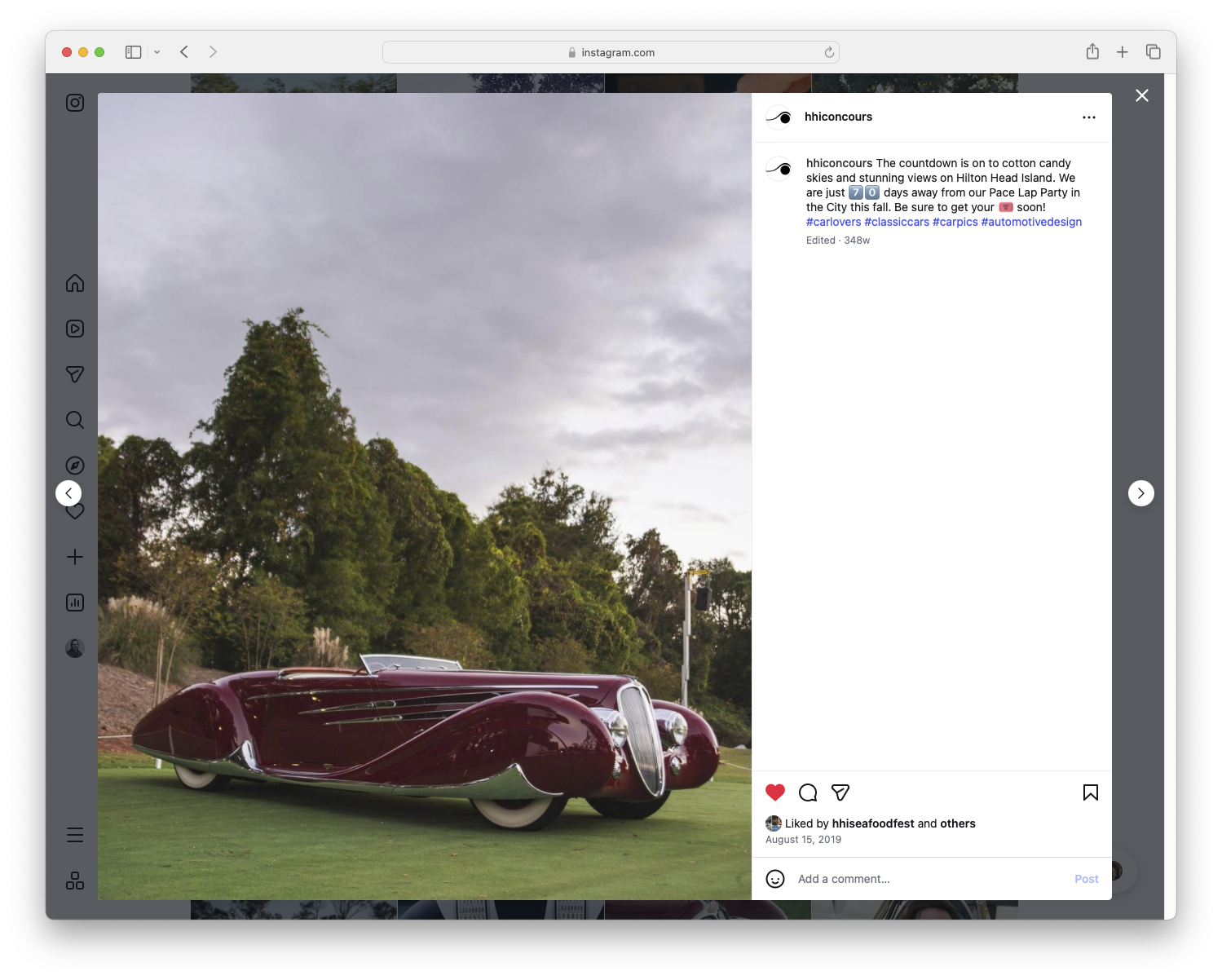Share the post using the paper plane icon
Viewport: 1222px width, 980px height.
[840, 792]
